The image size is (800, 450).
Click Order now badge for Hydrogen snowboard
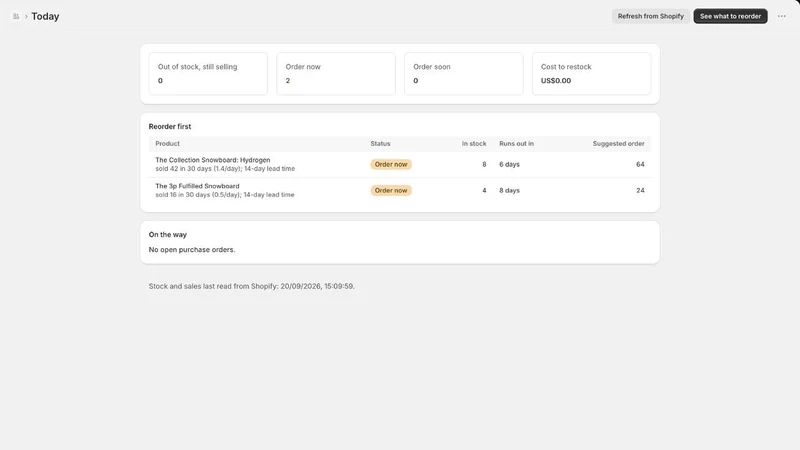pyautogui.click(x=391, y=164)
